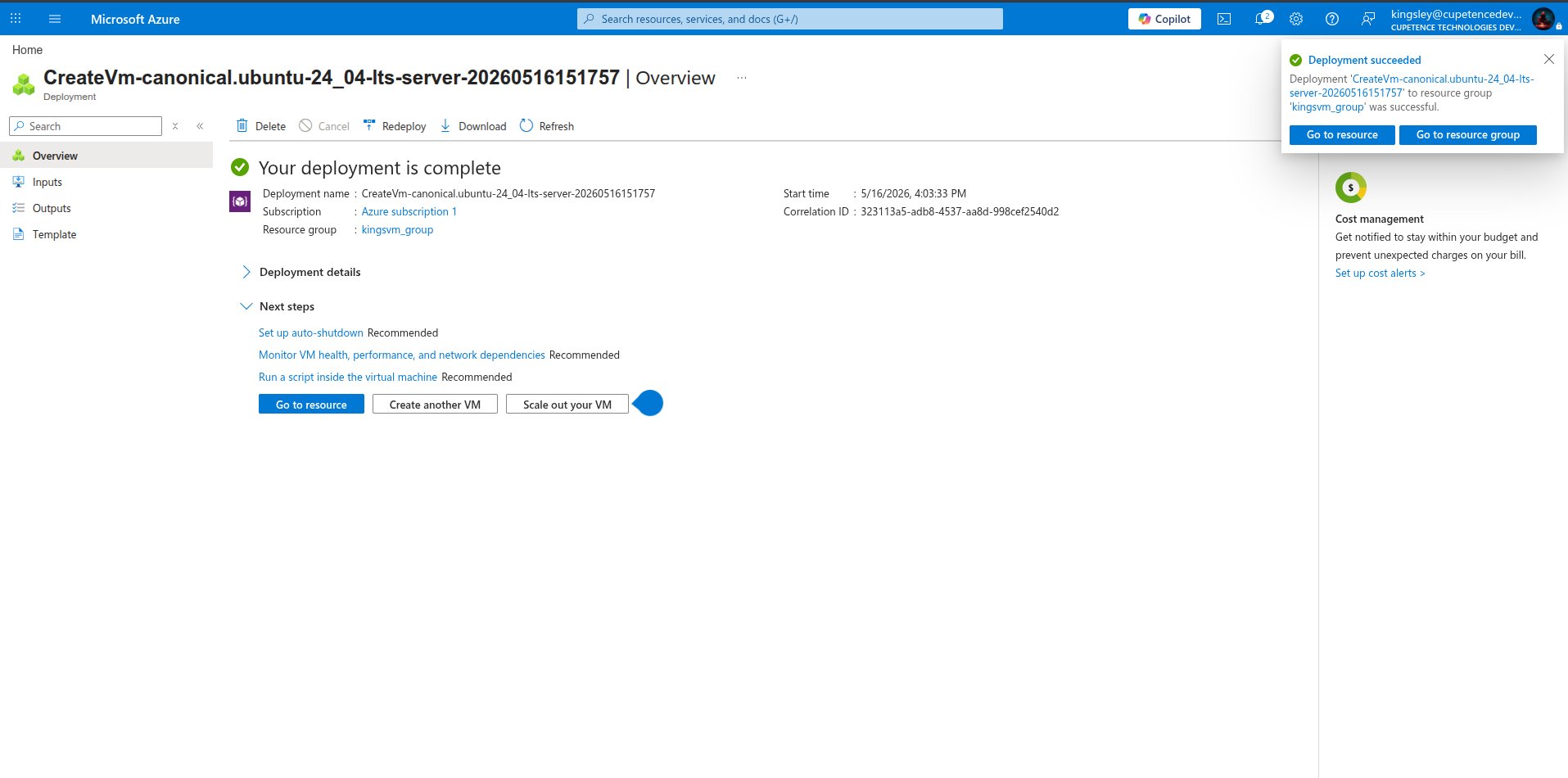Click Go to resource group in notification
Image resolution: width=1568 pixels, height=778 pixels.
[1468, 135]
